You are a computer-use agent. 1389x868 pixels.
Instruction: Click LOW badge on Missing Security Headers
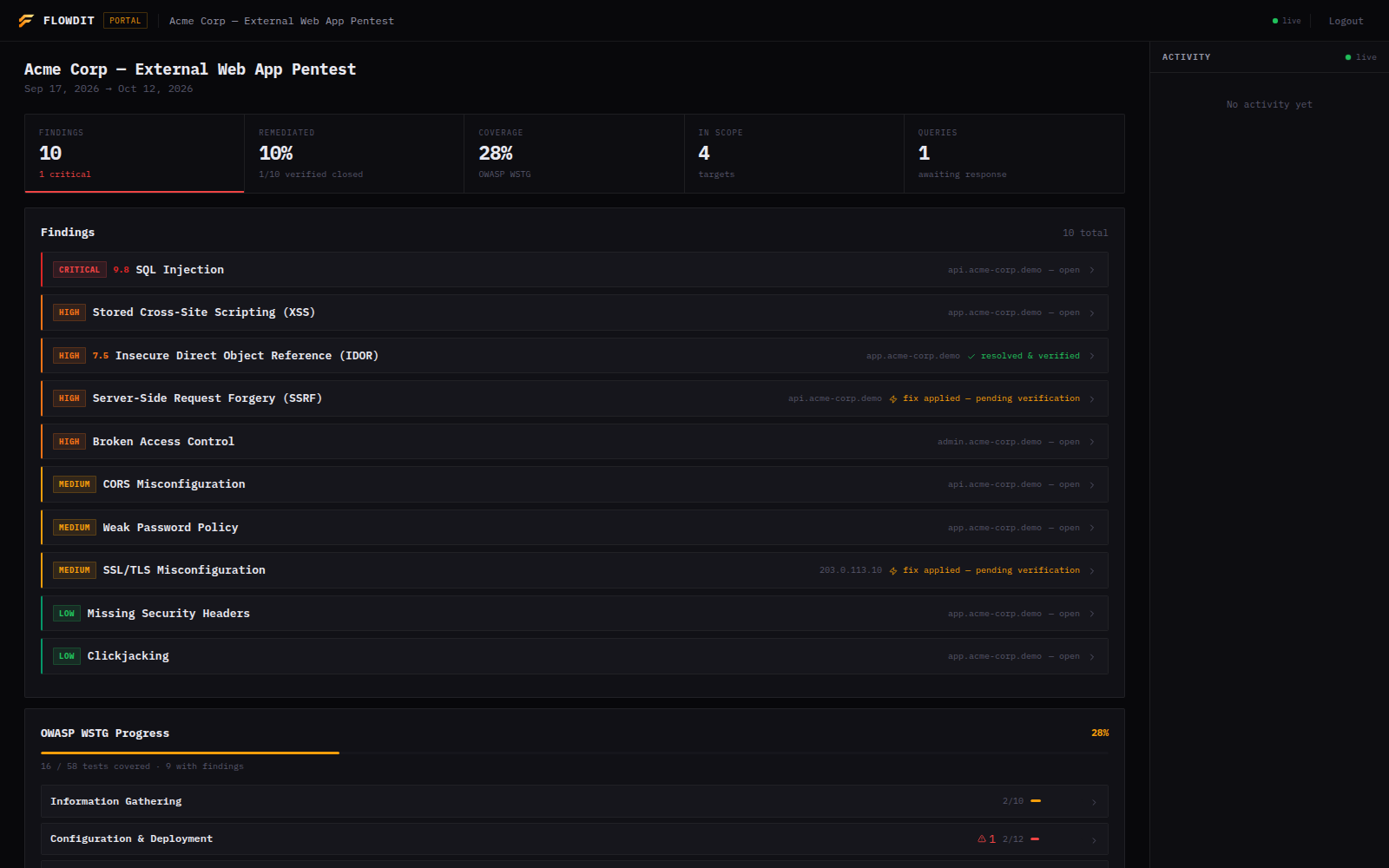[x=67, y=614]
